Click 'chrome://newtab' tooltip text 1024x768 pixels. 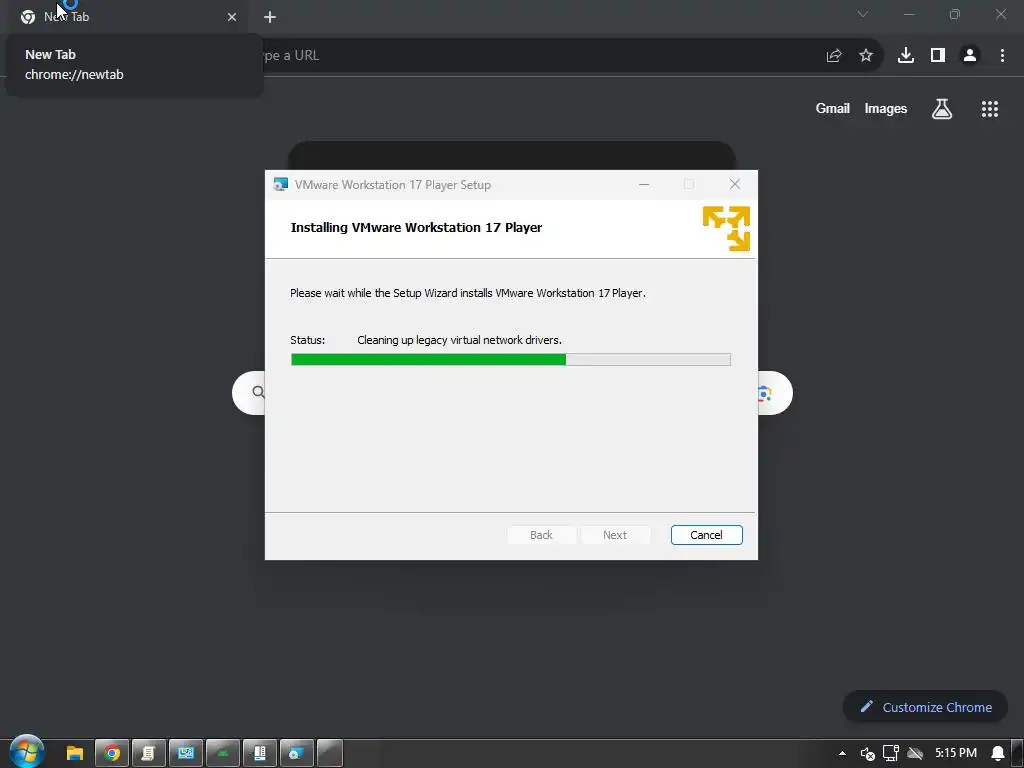pos(74,74)
